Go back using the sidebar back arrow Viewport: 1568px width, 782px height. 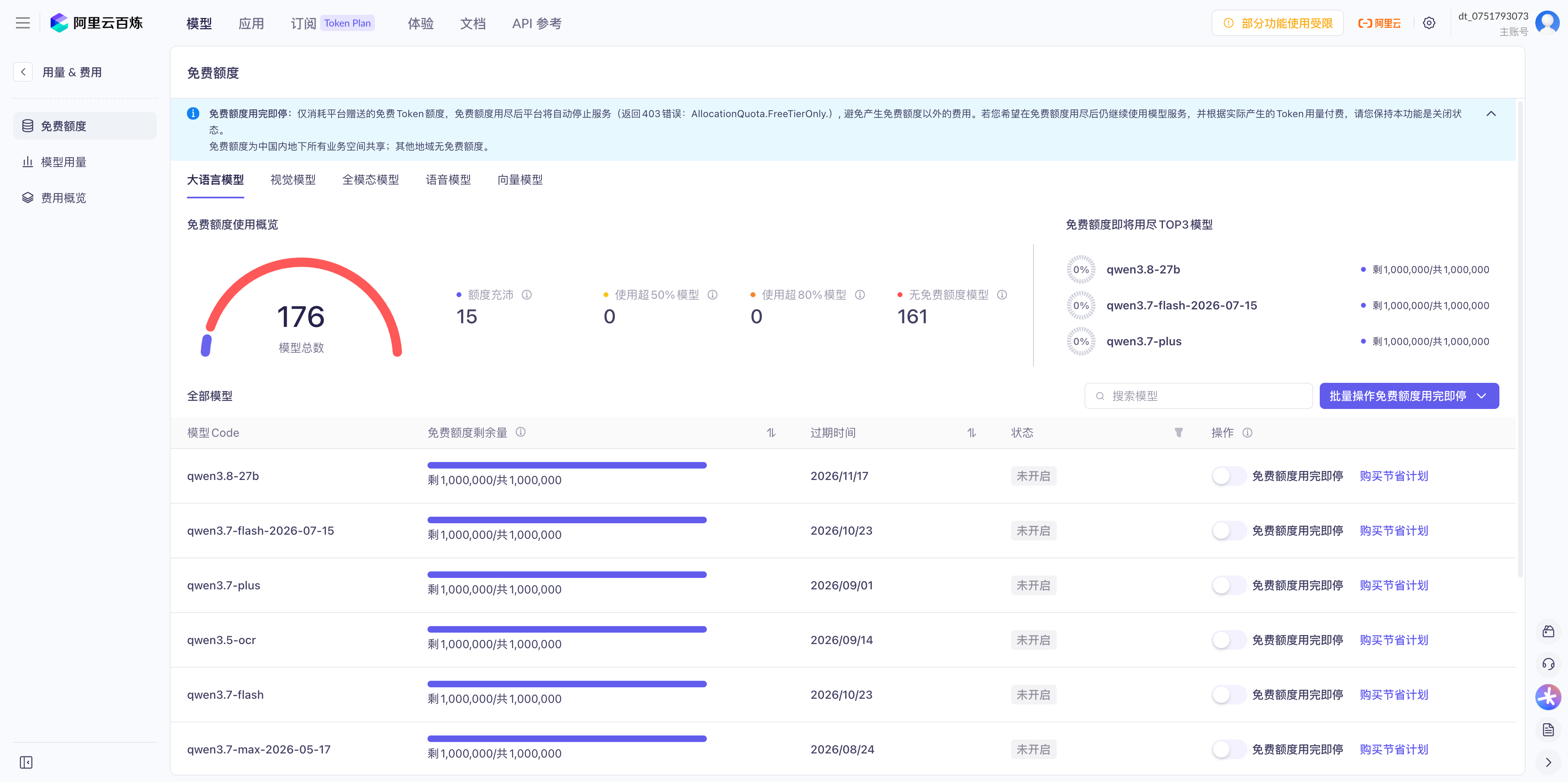[23, 72]
